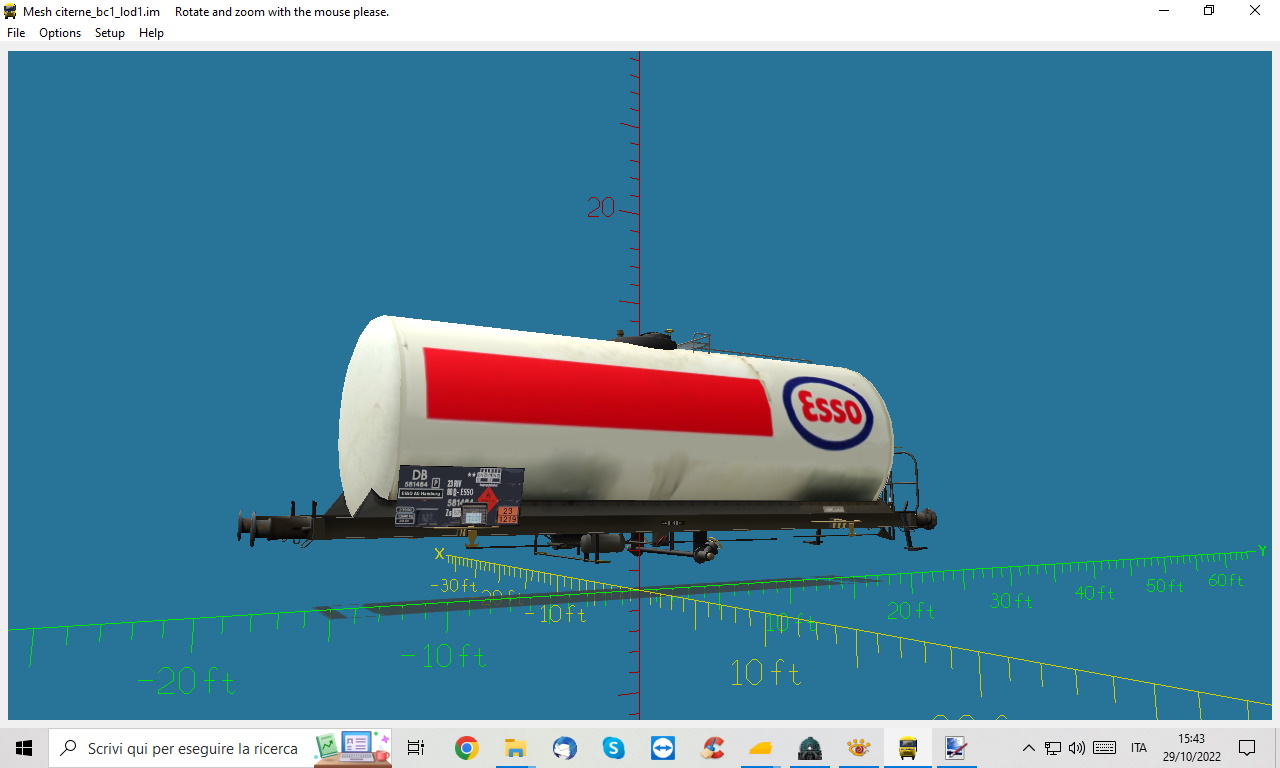Open TeamViewer from the taskbar

coord(662,748)
